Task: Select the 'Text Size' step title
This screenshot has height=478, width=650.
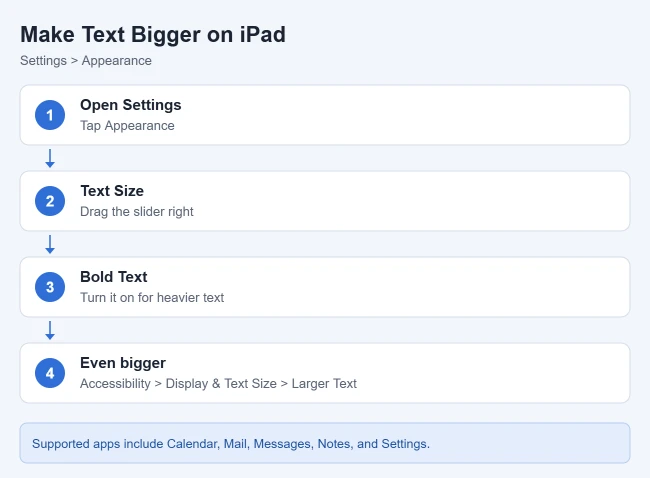Action: (112, 191)
